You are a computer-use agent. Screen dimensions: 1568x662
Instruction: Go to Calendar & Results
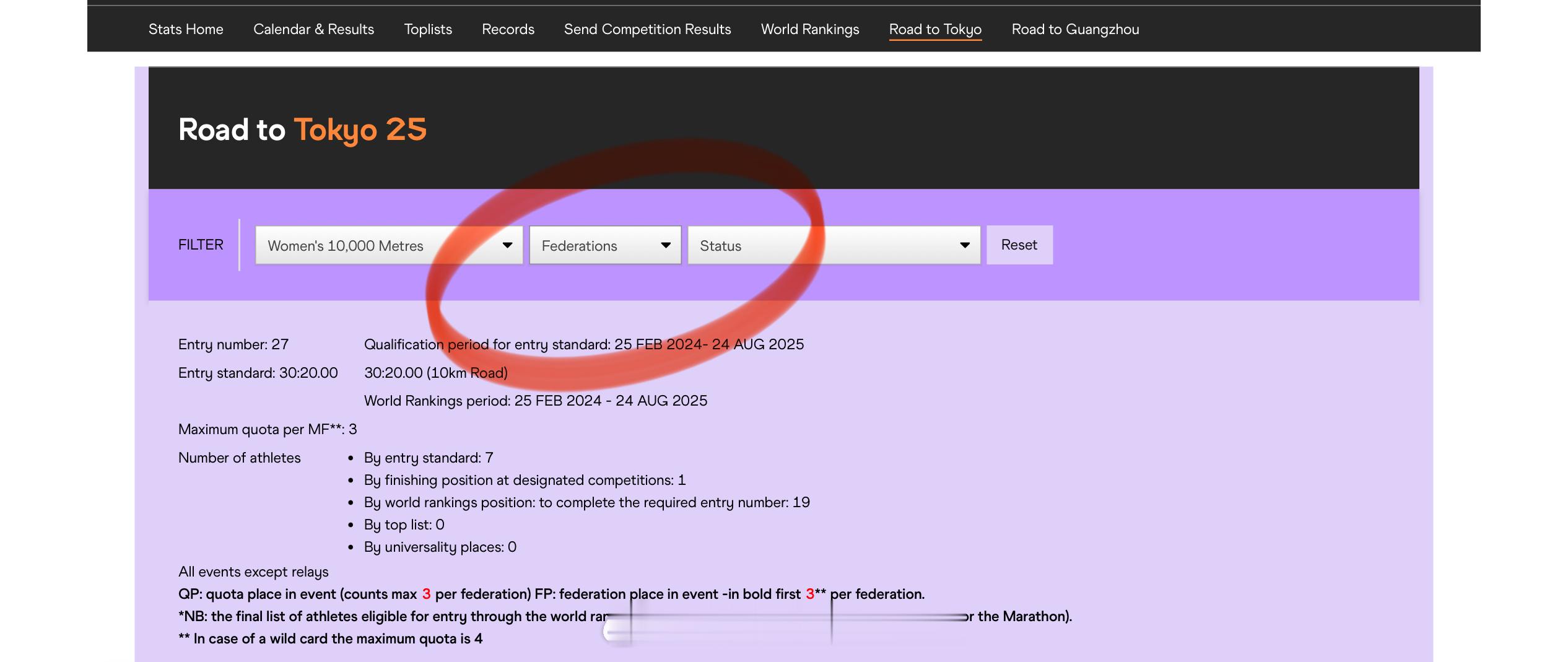pos(314,29)
